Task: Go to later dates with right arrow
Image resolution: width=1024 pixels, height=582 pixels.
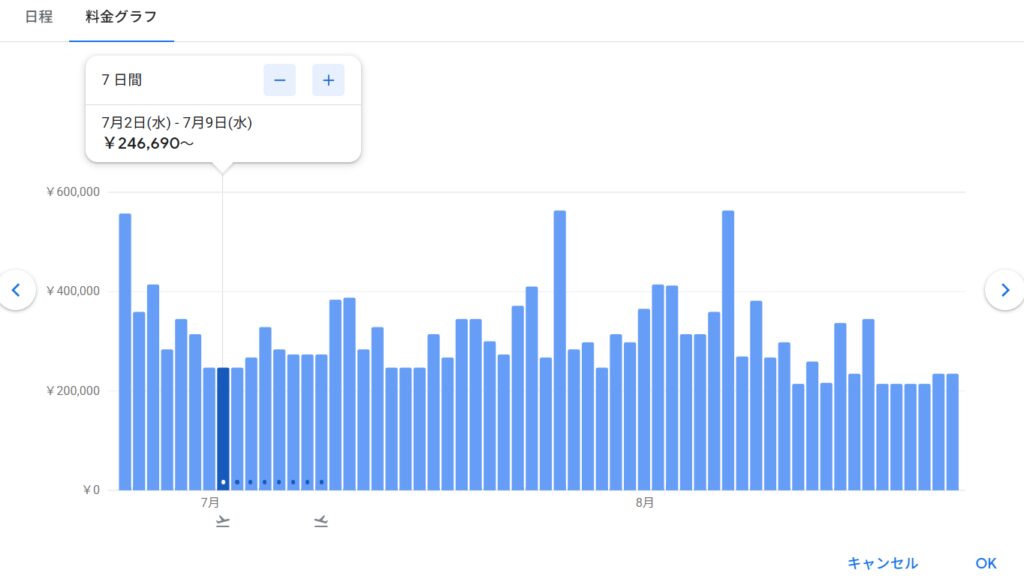Action: 1005,290
